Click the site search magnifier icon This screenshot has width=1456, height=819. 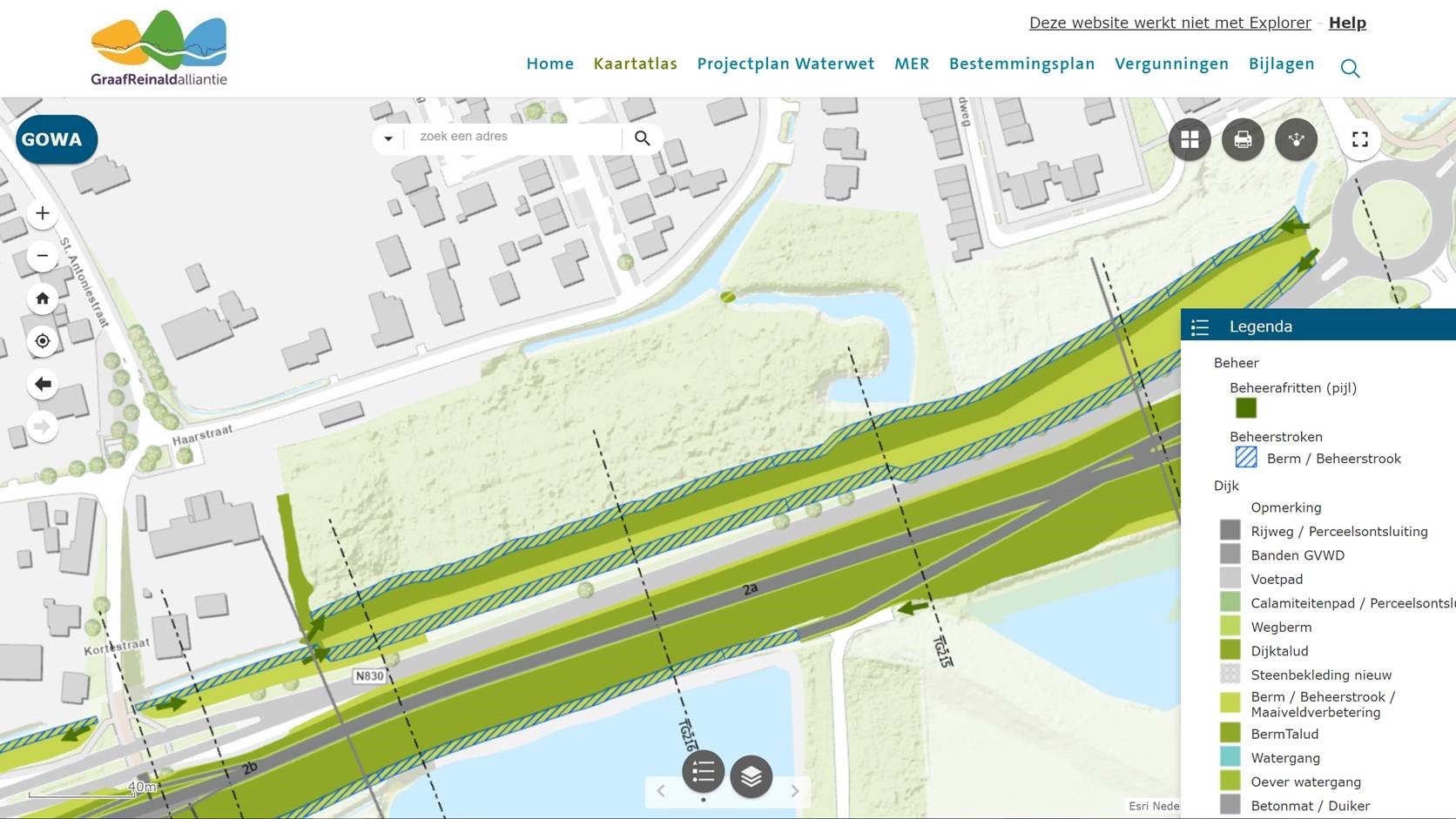1350,68
